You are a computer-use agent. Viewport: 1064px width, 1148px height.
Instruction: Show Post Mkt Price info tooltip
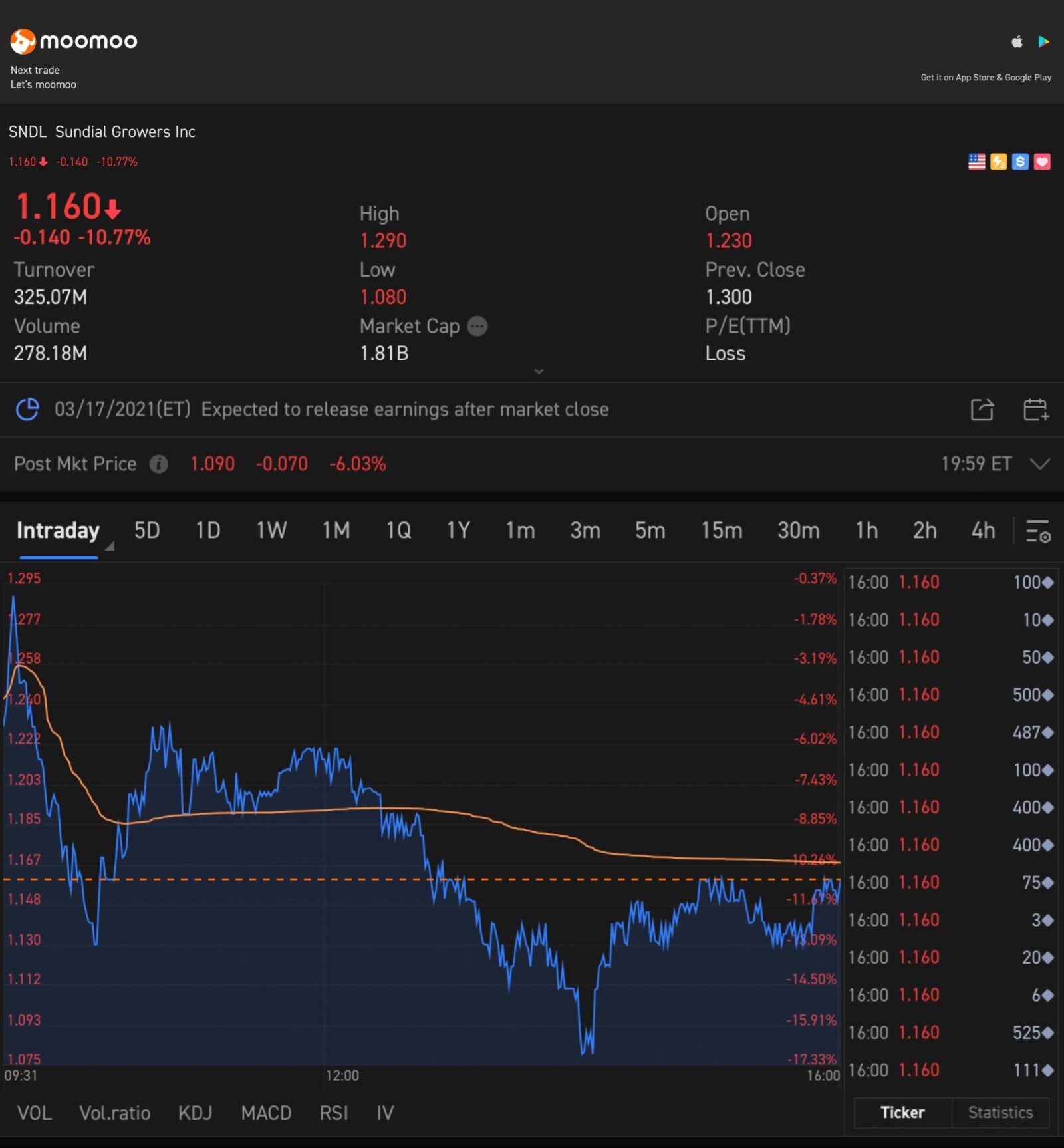click(x=158, y=464)
